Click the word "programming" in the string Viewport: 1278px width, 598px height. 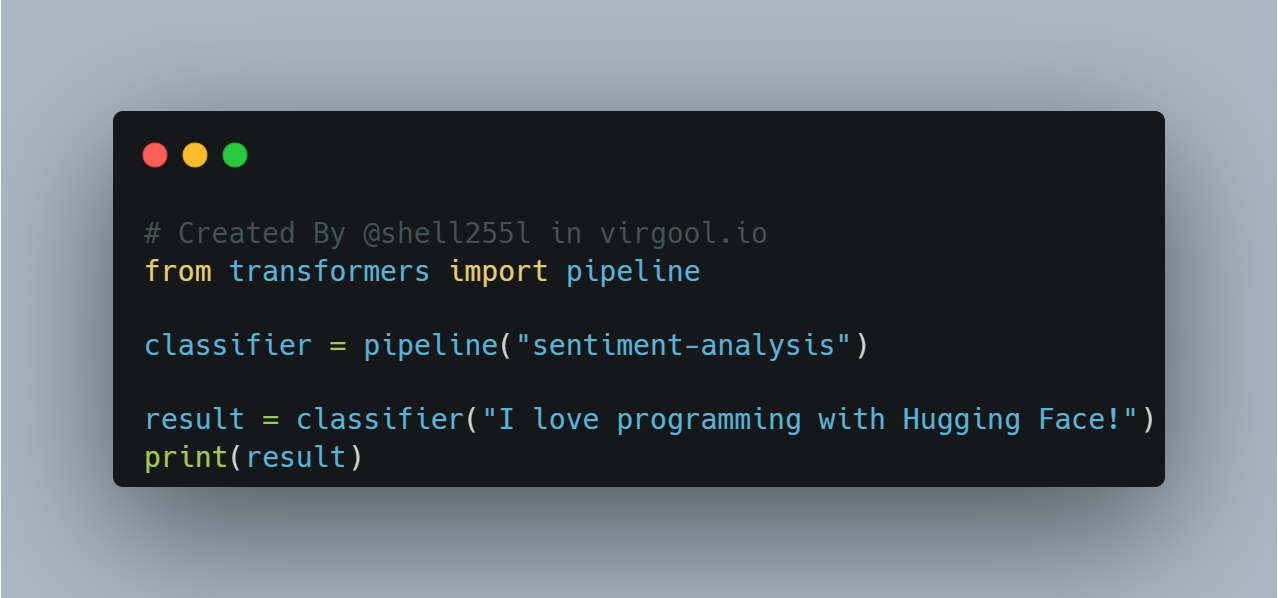tap(709, 420)
